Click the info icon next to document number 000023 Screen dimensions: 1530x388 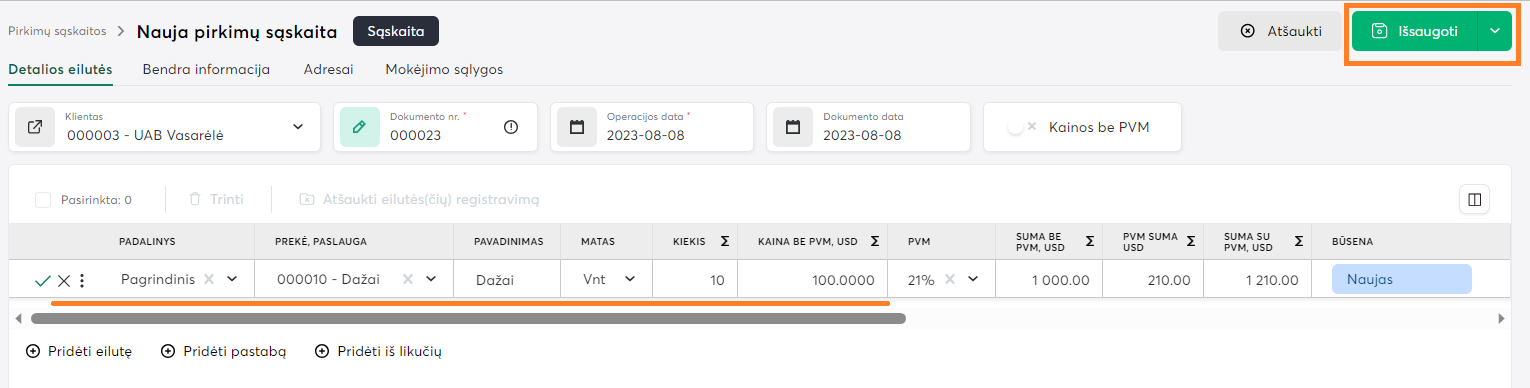click(x=512, y=127)
